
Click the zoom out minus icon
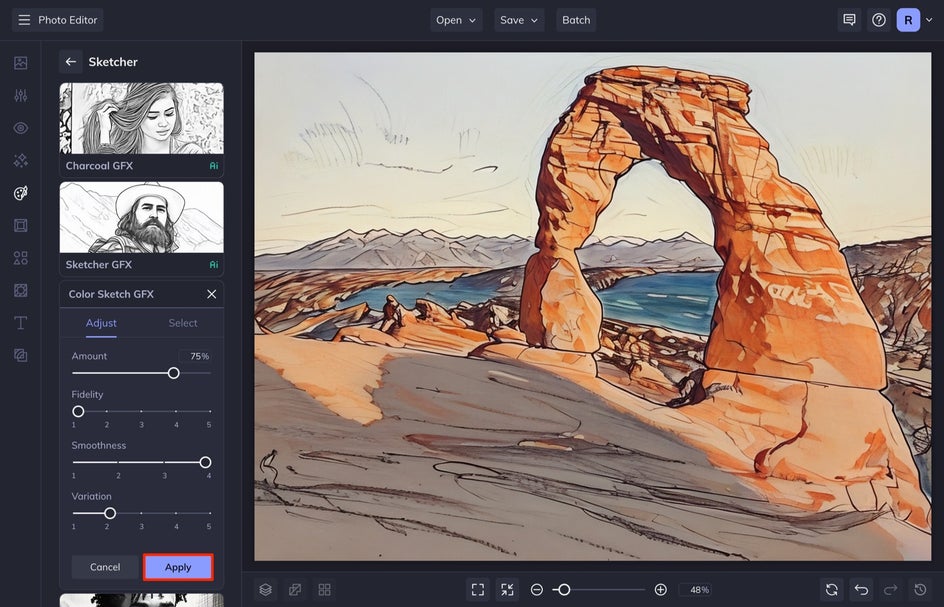(x=537, y=590)
